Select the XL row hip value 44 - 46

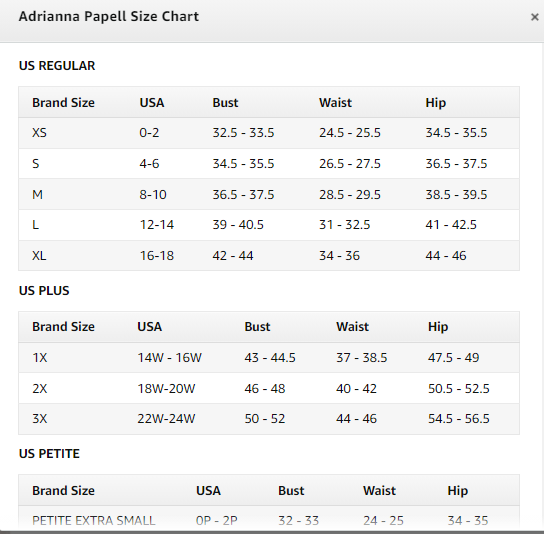point(446,256)
